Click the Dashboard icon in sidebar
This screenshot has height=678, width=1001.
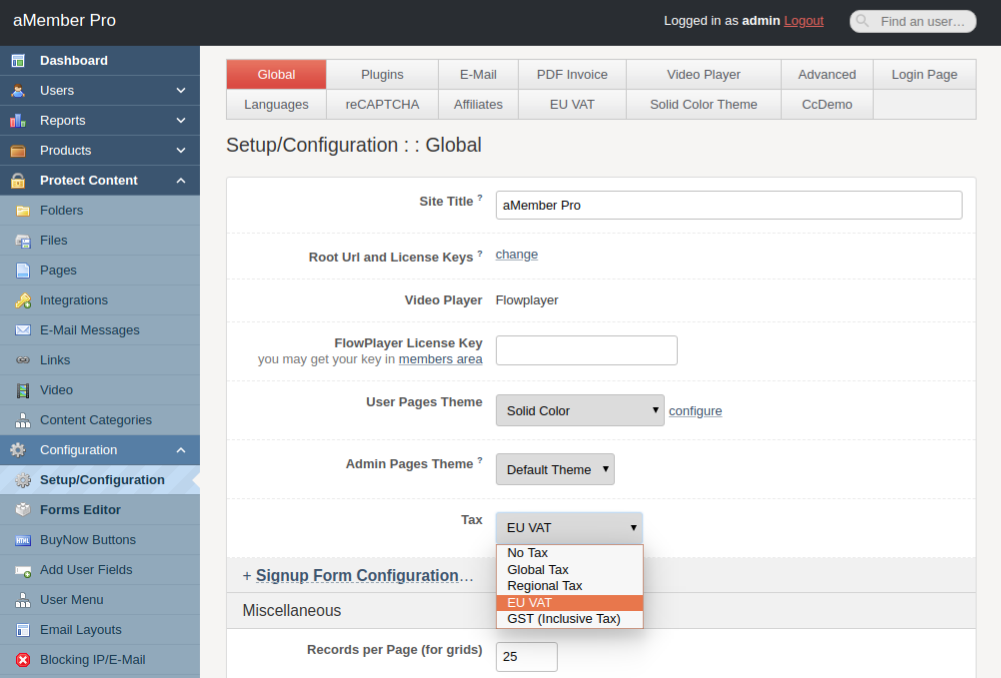coord(18,61)
